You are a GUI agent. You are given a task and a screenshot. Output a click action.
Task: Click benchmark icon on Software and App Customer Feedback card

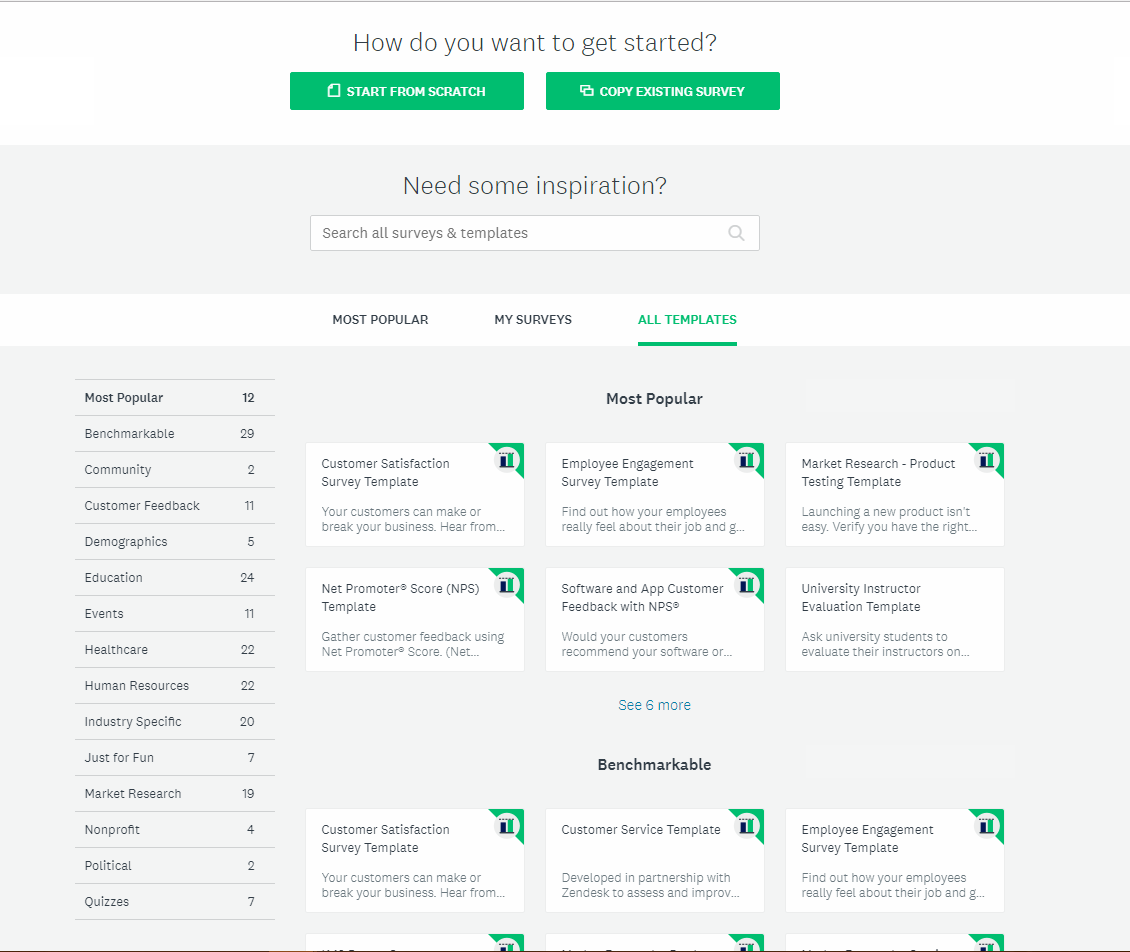click(x=747, y=584)
